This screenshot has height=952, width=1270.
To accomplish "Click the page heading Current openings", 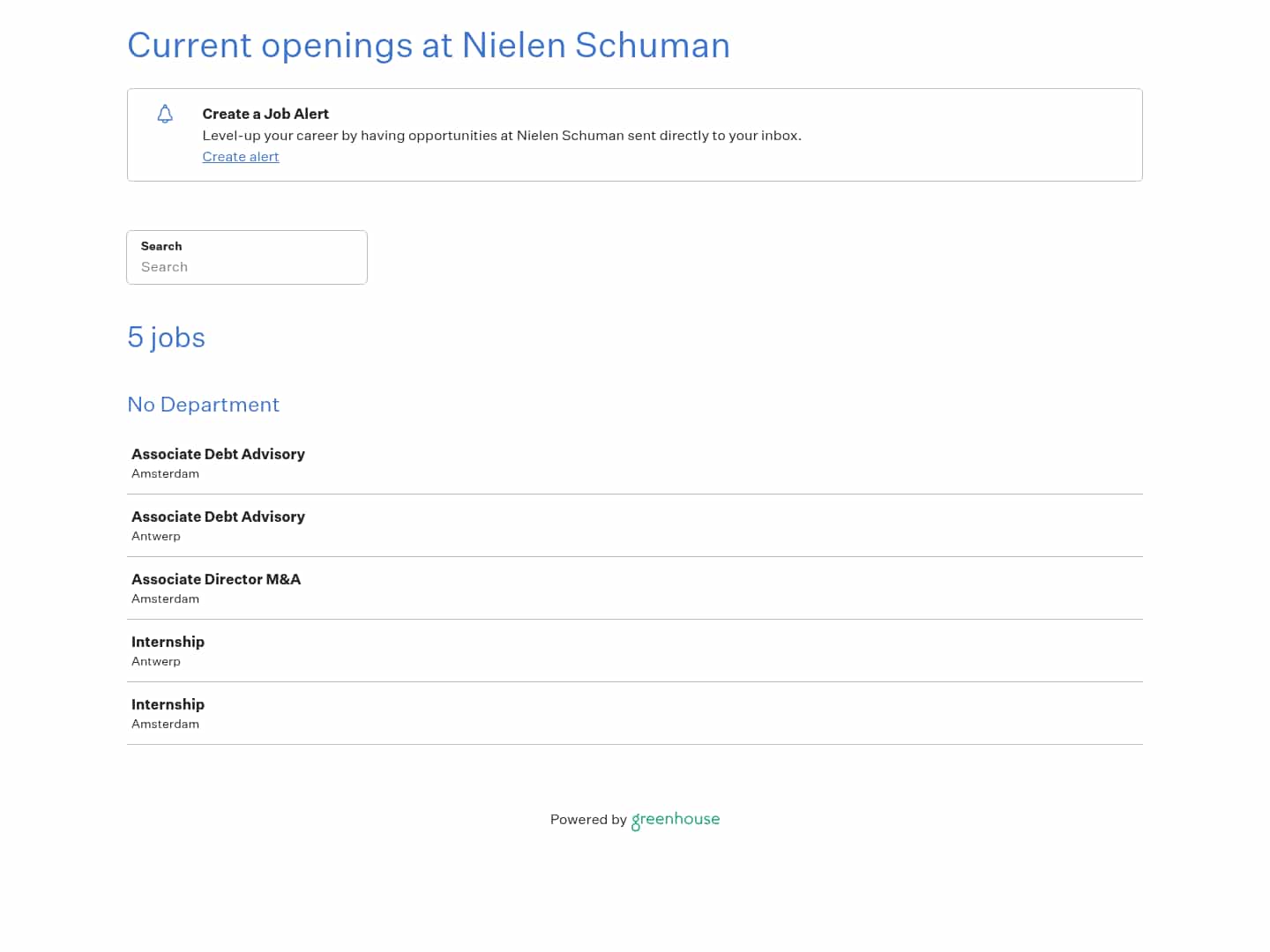I will click(429, 45).
